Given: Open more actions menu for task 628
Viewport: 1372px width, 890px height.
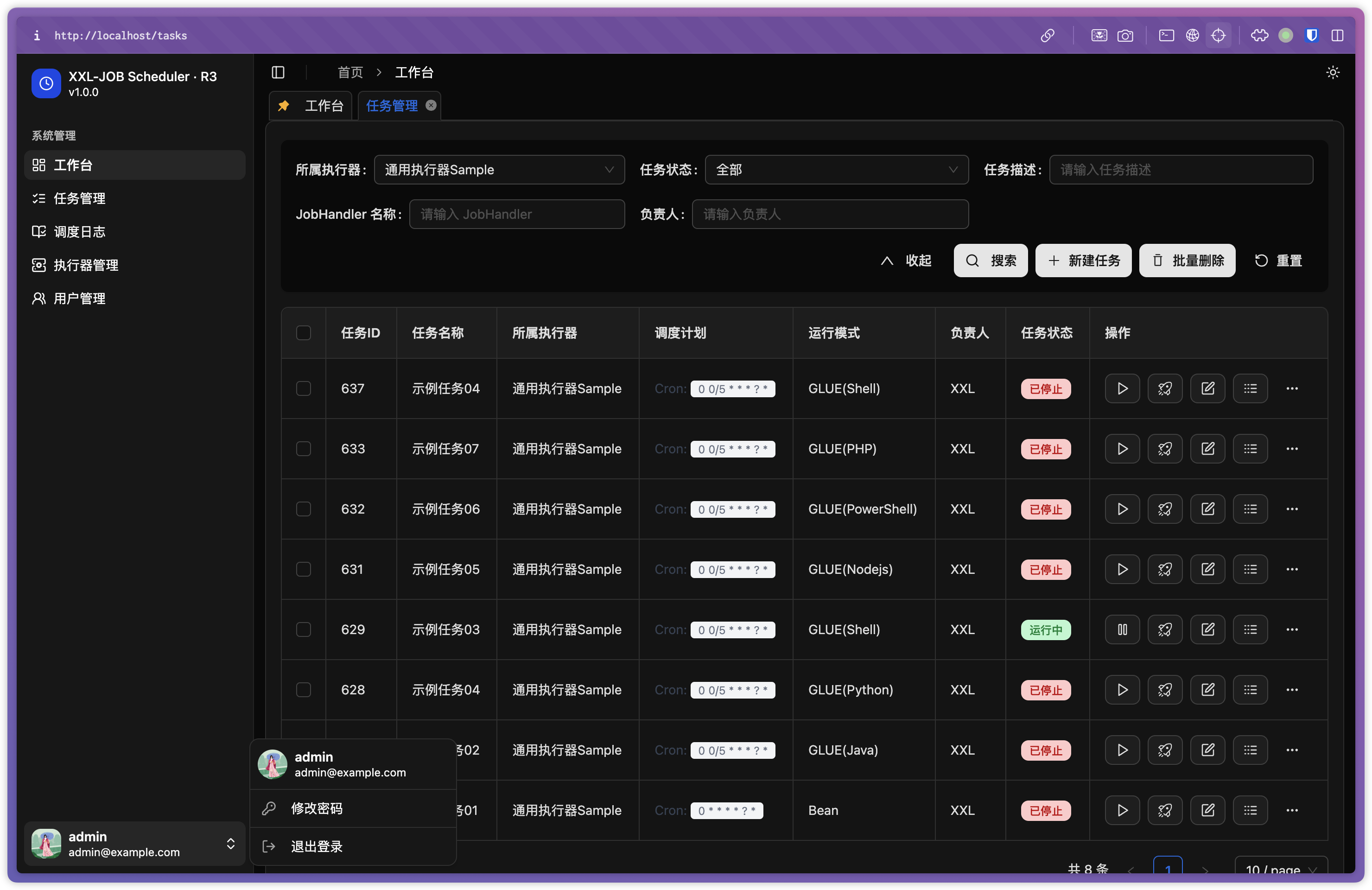Looking at the screenshot, I should [x=1292, y=689].
